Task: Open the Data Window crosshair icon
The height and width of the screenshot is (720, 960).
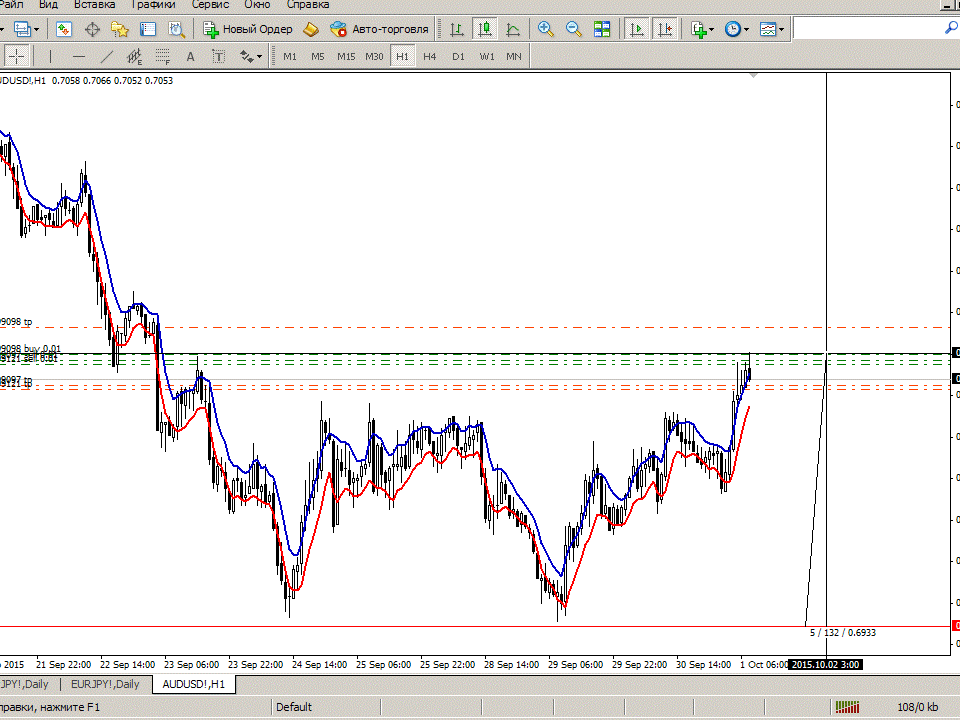Action: [92, 29]
